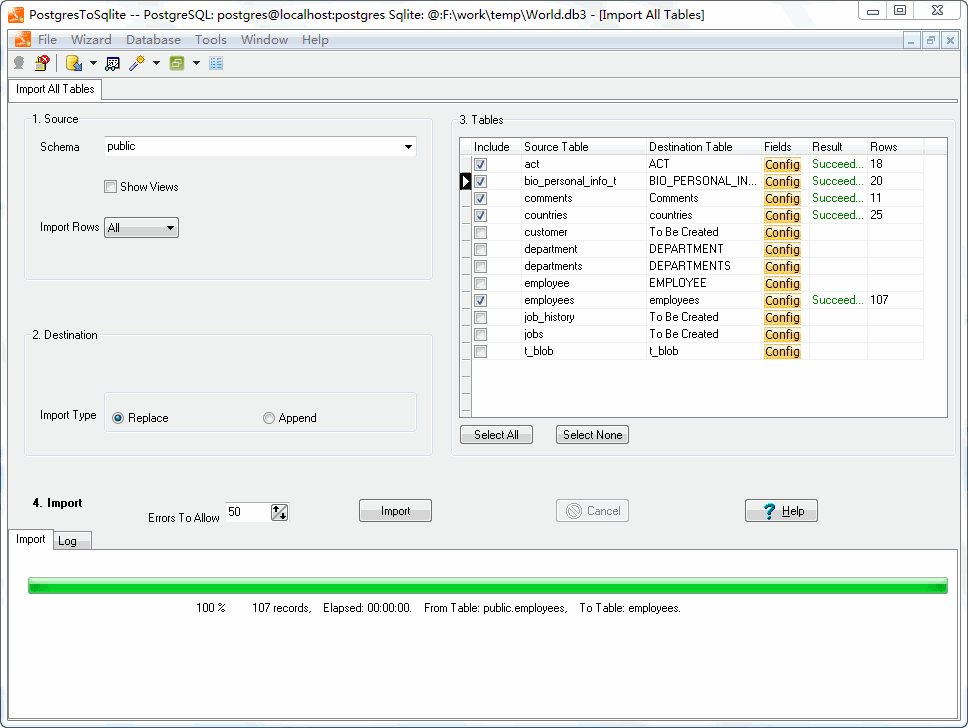Expand the Schema dropdown showing public
Screen dimensions: 968x728
408,147
